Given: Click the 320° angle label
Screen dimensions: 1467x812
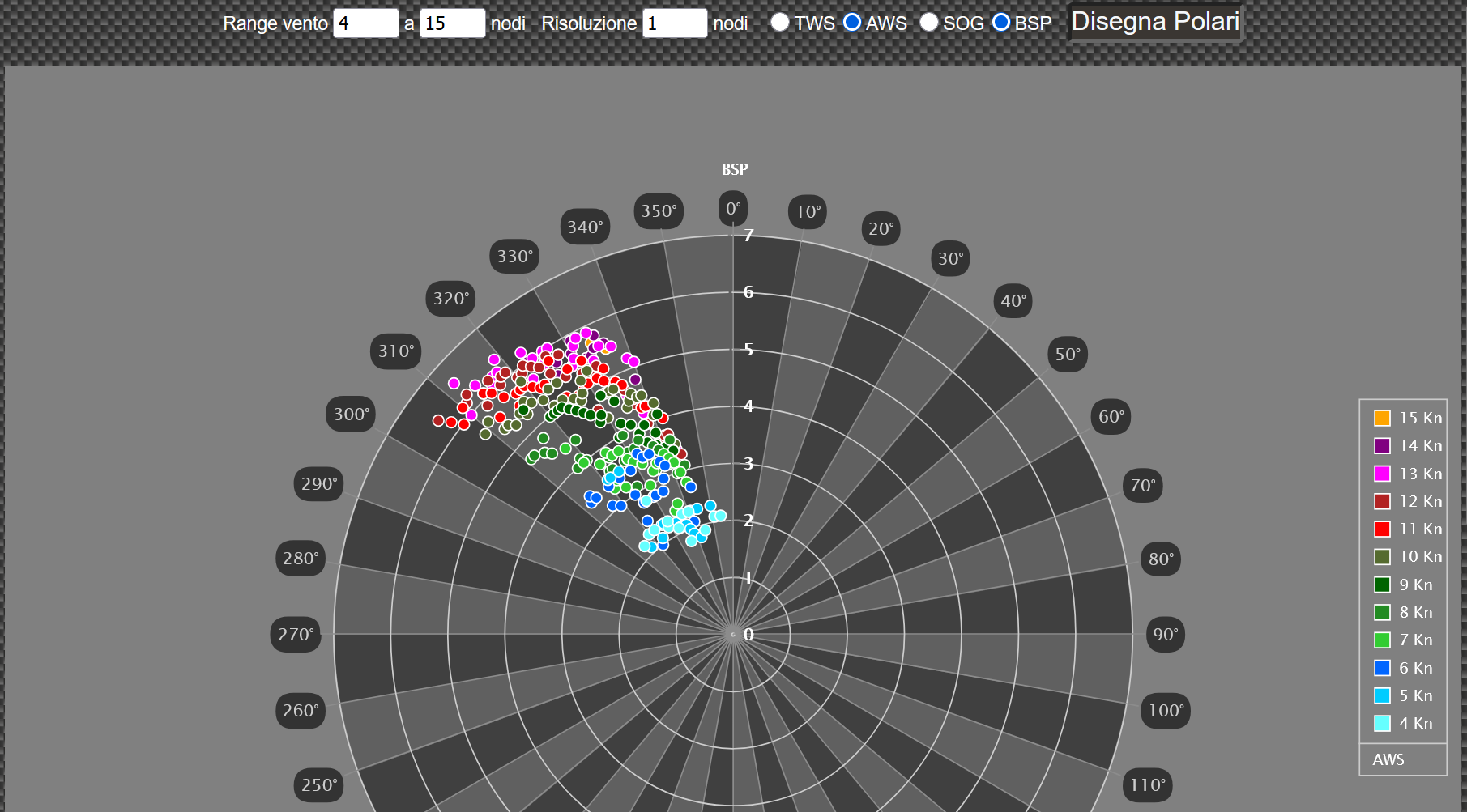Looking at the screenshot, I should tap(450, 299).
